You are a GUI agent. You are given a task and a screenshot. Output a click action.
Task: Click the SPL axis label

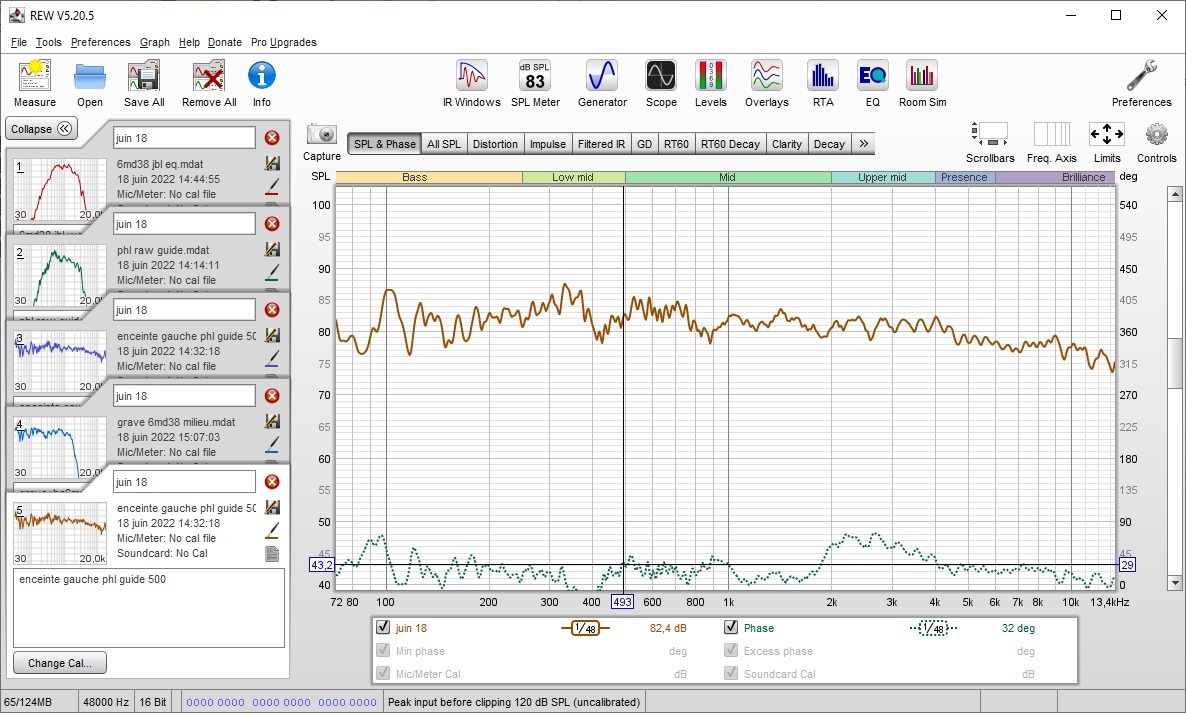pos(321,176)
